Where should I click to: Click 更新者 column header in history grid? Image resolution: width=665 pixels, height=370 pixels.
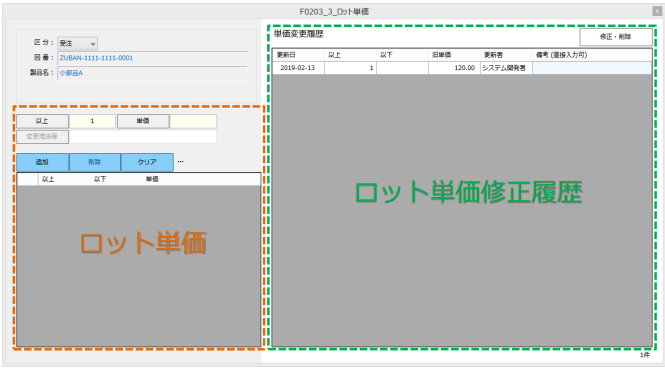point(506,55)
